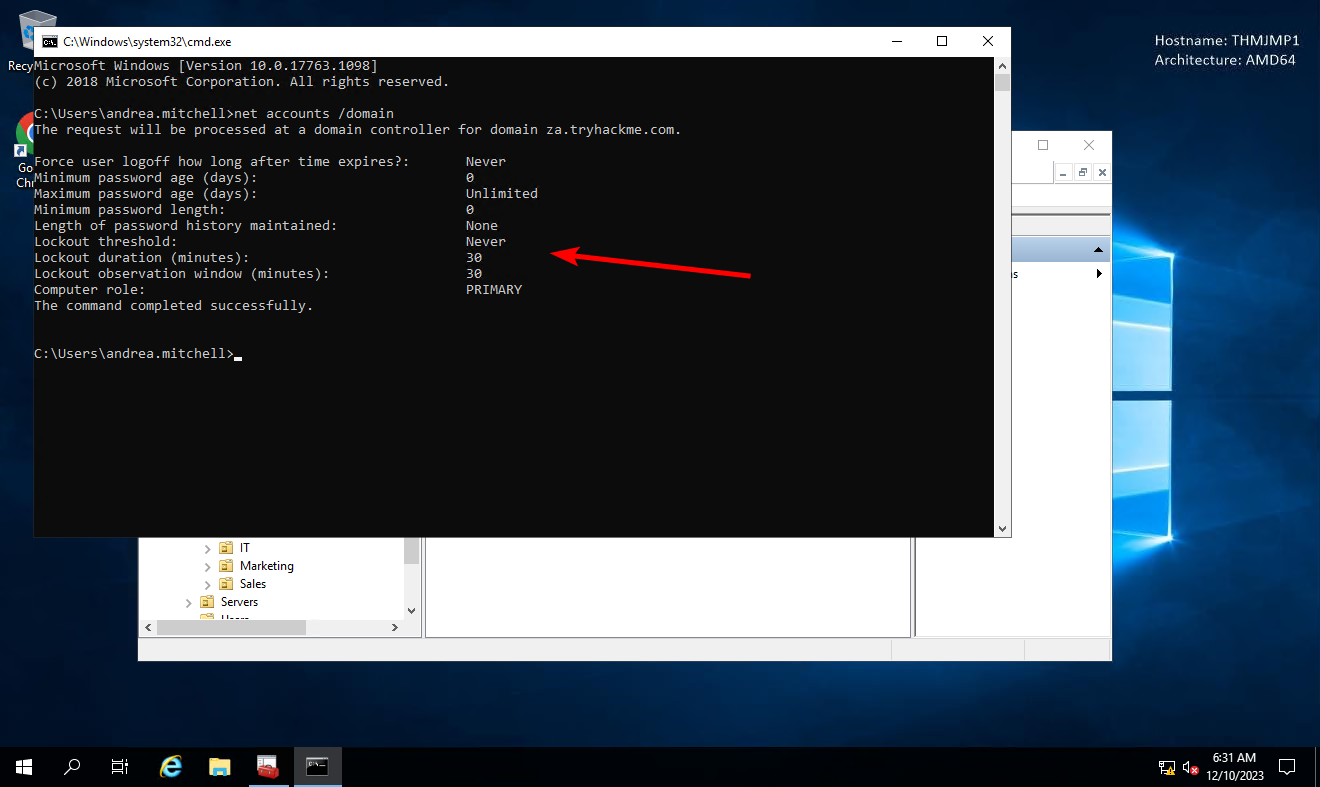Open taskbar Search magnifier
This screenshot has height=787, width=1320.
coord(72,767)
